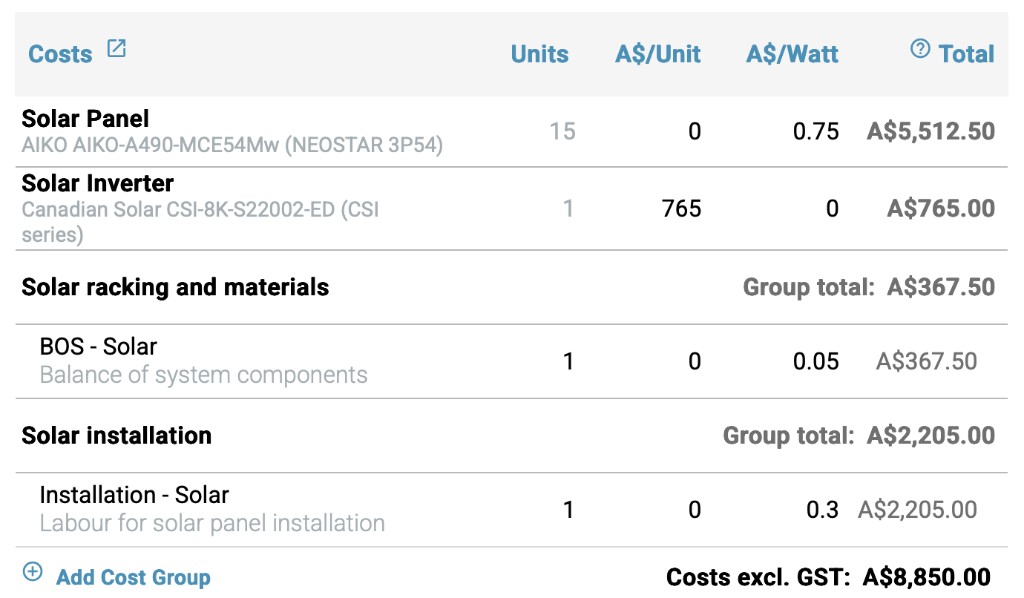Edit the Solar Panel A$/Unit value 0
Viewport: 1024px width, 598px height.
click(695, 131)
